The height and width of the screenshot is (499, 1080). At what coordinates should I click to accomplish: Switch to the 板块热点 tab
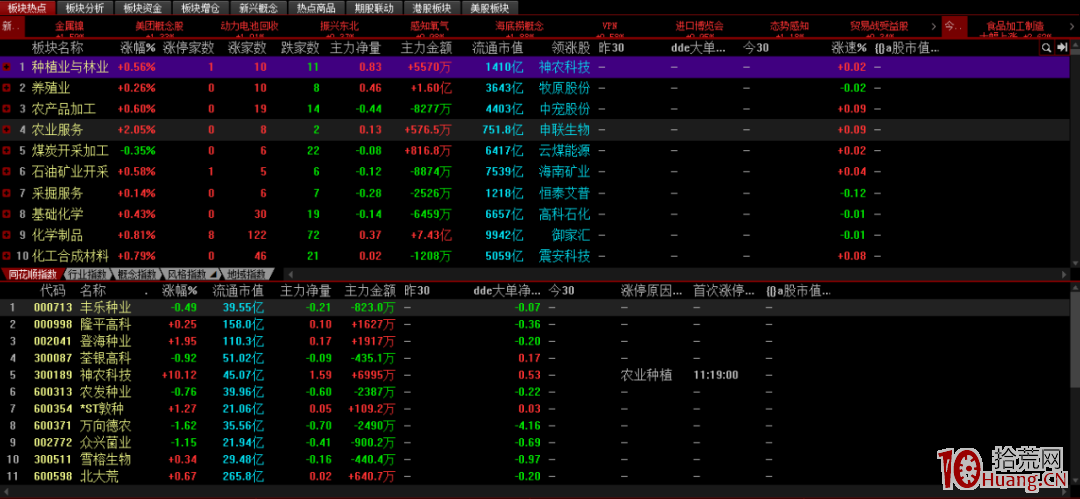point(28,8)
